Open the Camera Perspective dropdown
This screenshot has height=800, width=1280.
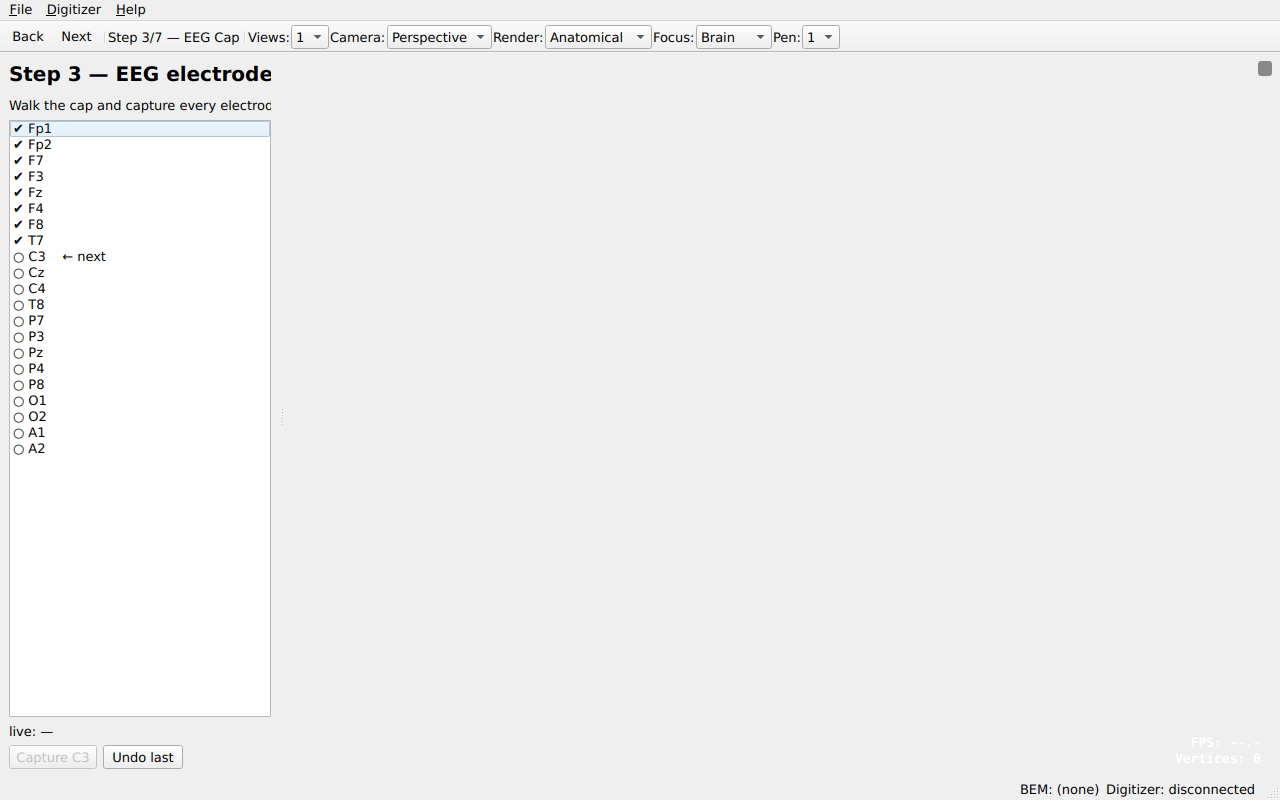(439, 37)
